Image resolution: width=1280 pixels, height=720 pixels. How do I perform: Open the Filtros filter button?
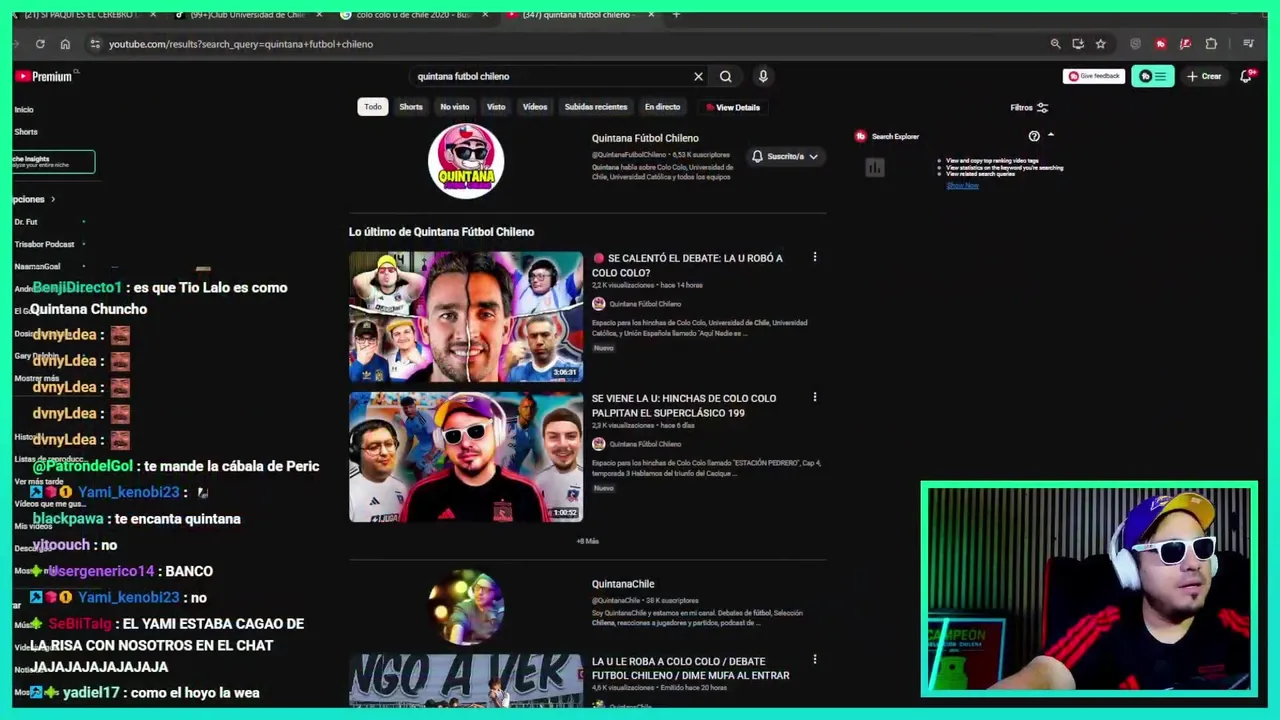pos(1029,108)
